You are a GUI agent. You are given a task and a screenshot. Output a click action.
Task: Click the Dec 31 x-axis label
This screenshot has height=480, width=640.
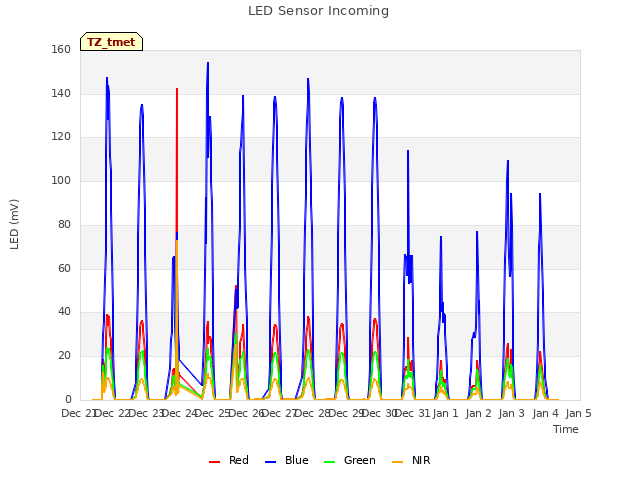tap(413, 413)
